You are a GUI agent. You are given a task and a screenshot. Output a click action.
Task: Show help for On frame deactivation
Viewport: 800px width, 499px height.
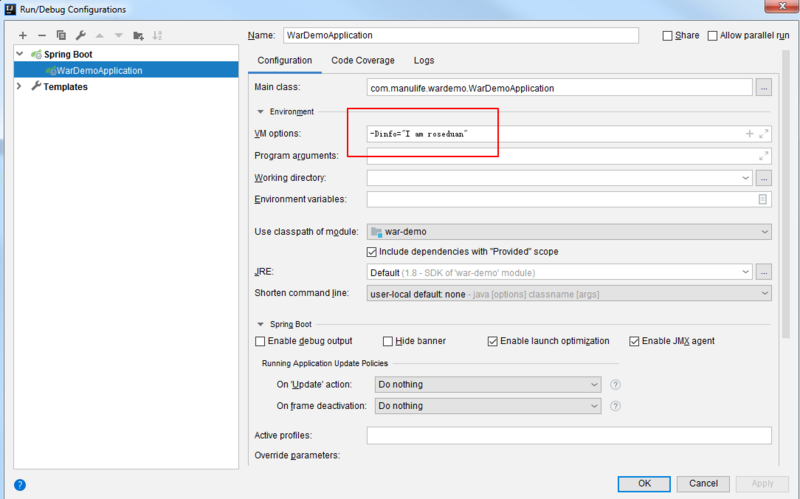[x=615, y=406]
